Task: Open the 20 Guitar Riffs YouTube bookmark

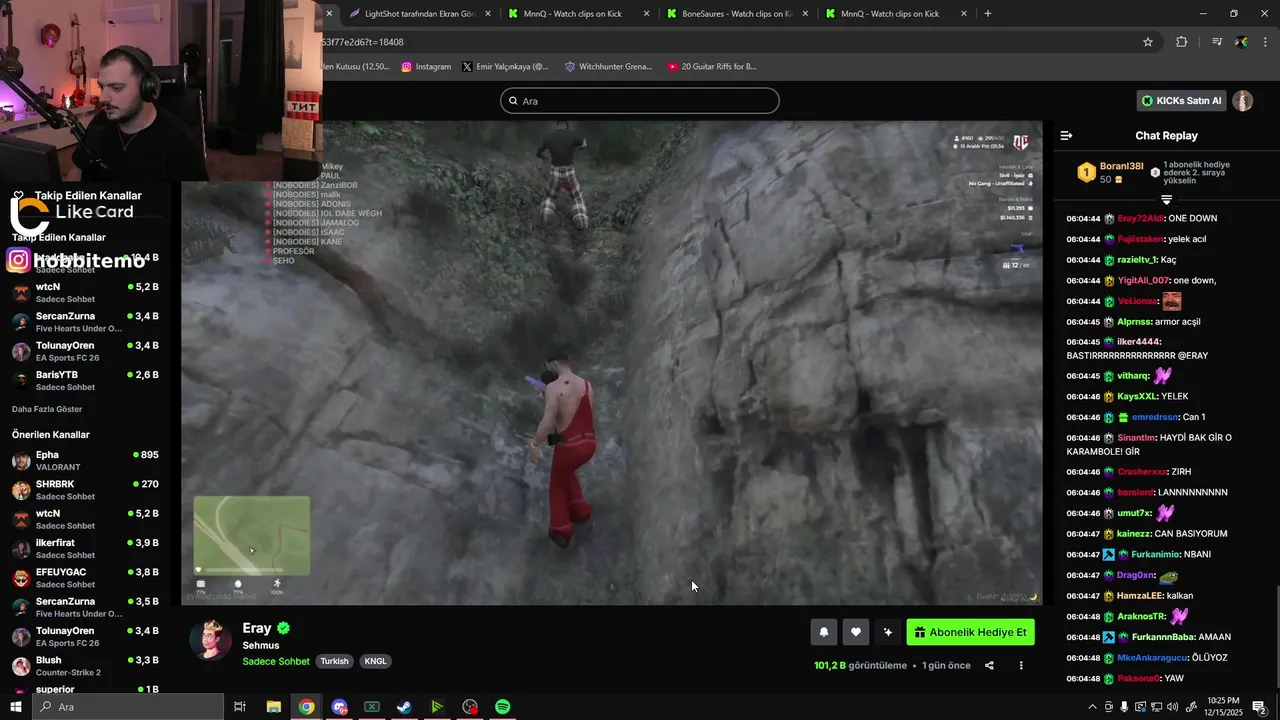Action: [x=712, y=67]
